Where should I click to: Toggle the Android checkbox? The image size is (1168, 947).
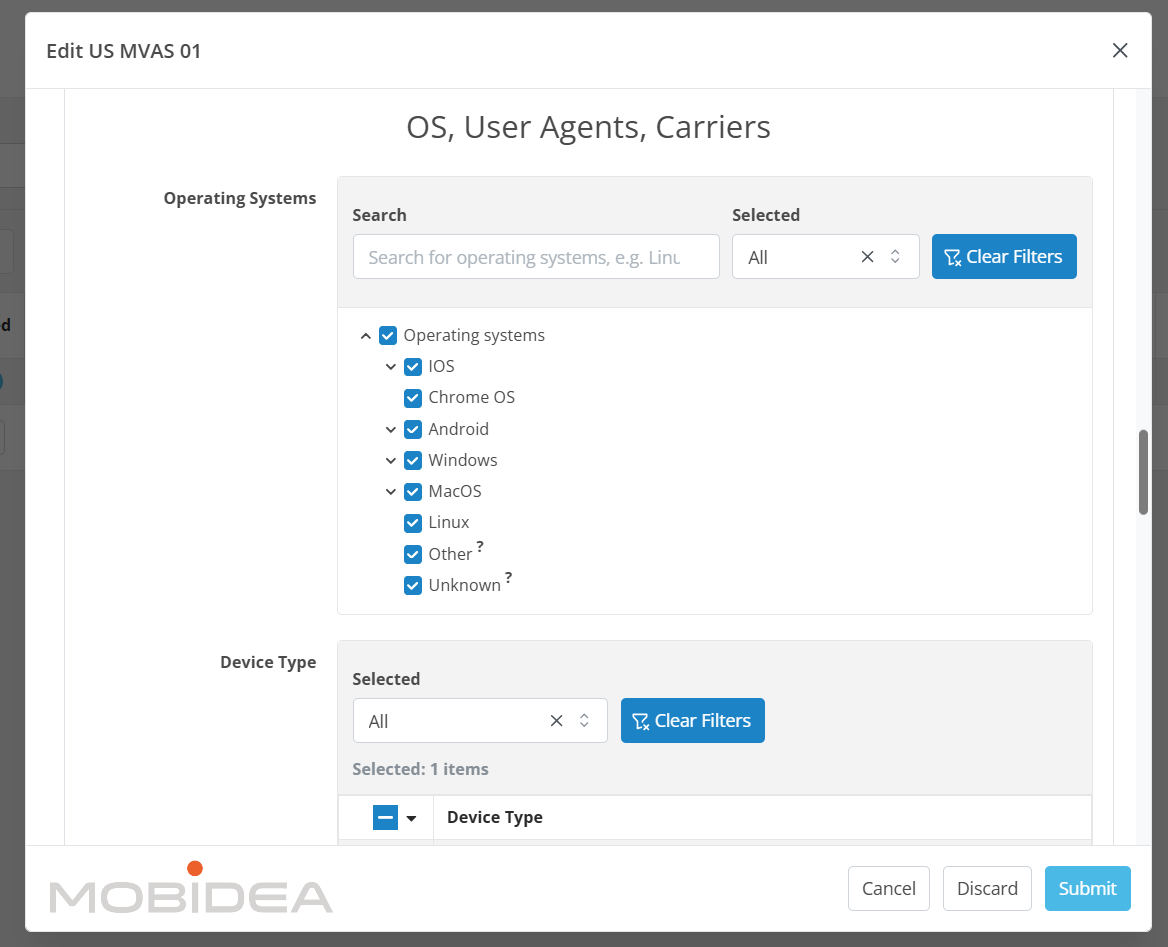pos(413,429)
